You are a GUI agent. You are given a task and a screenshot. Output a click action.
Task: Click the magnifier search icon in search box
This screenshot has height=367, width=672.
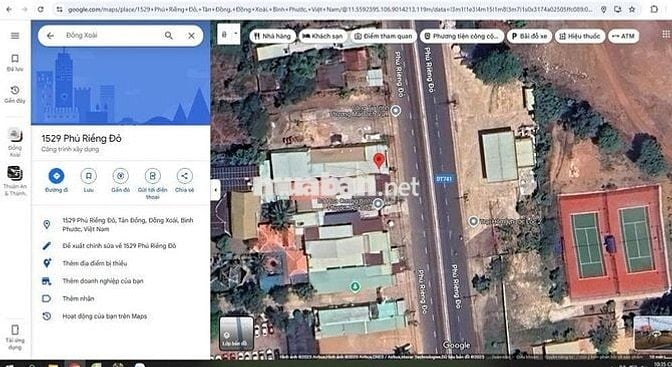[169, 36]
